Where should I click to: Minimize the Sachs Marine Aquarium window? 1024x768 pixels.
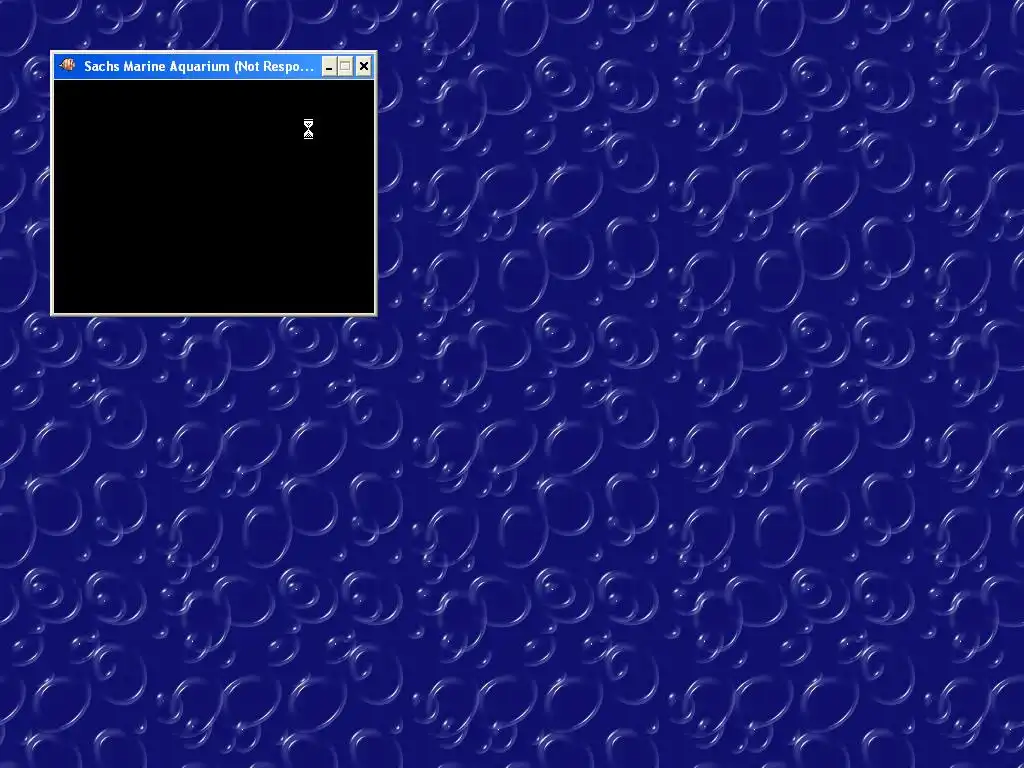(x=329, y=67)
